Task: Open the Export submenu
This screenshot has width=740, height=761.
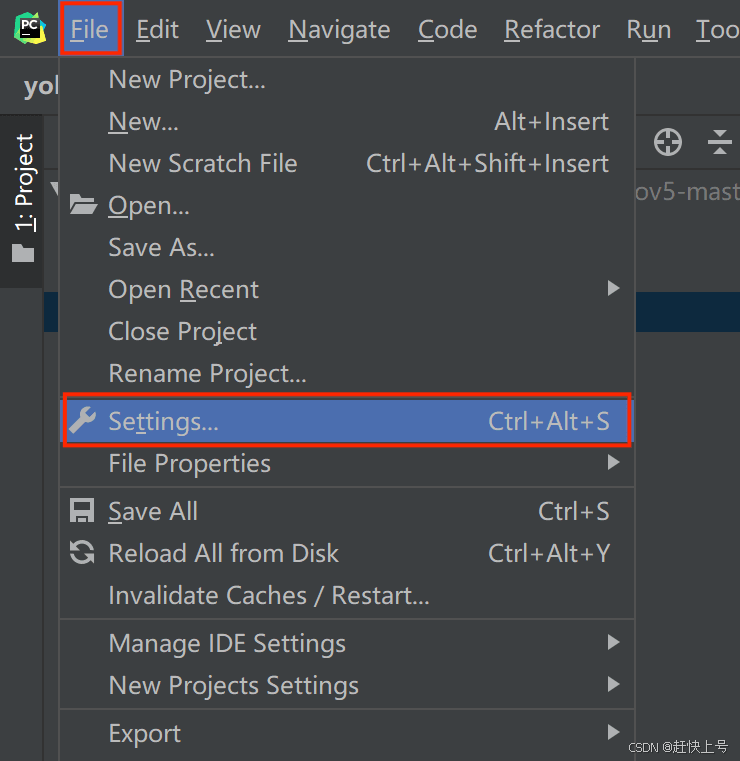Action: pyautogui.click(x=613, y=733)
